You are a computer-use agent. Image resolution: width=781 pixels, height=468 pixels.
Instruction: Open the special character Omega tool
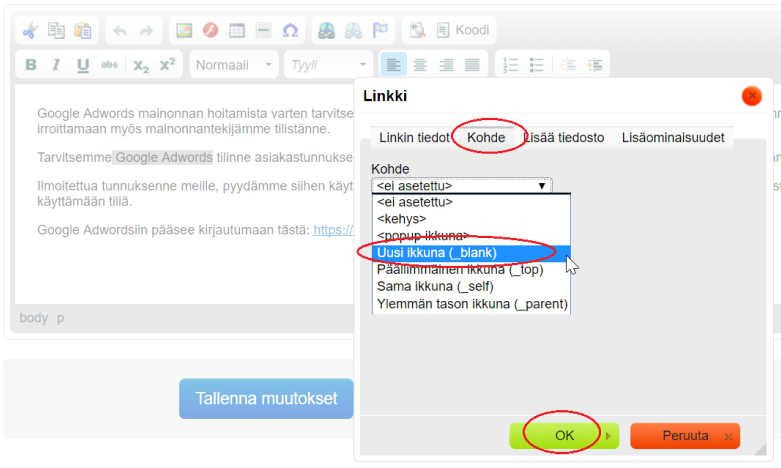[290, 31]
